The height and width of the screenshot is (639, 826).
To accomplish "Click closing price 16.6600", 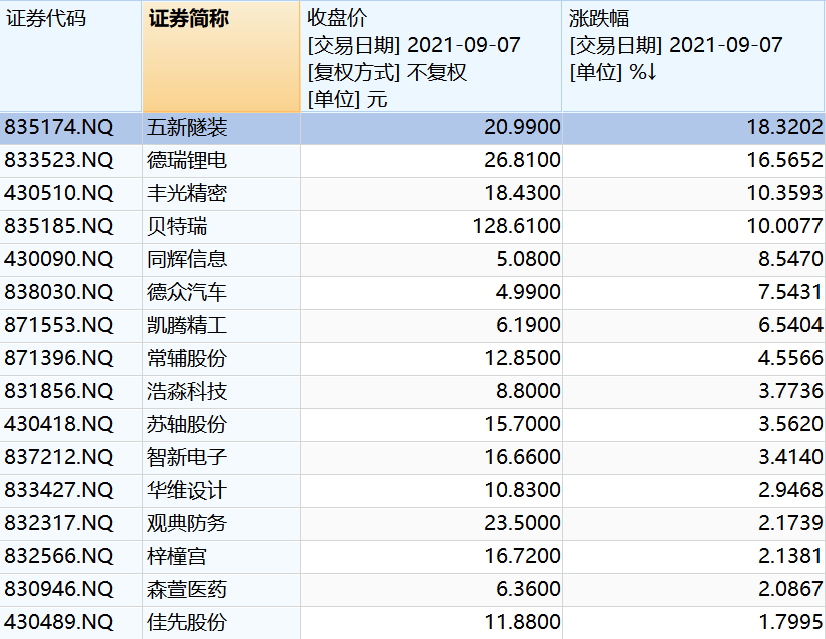I will pyautogui.click(x=522, y=457).
